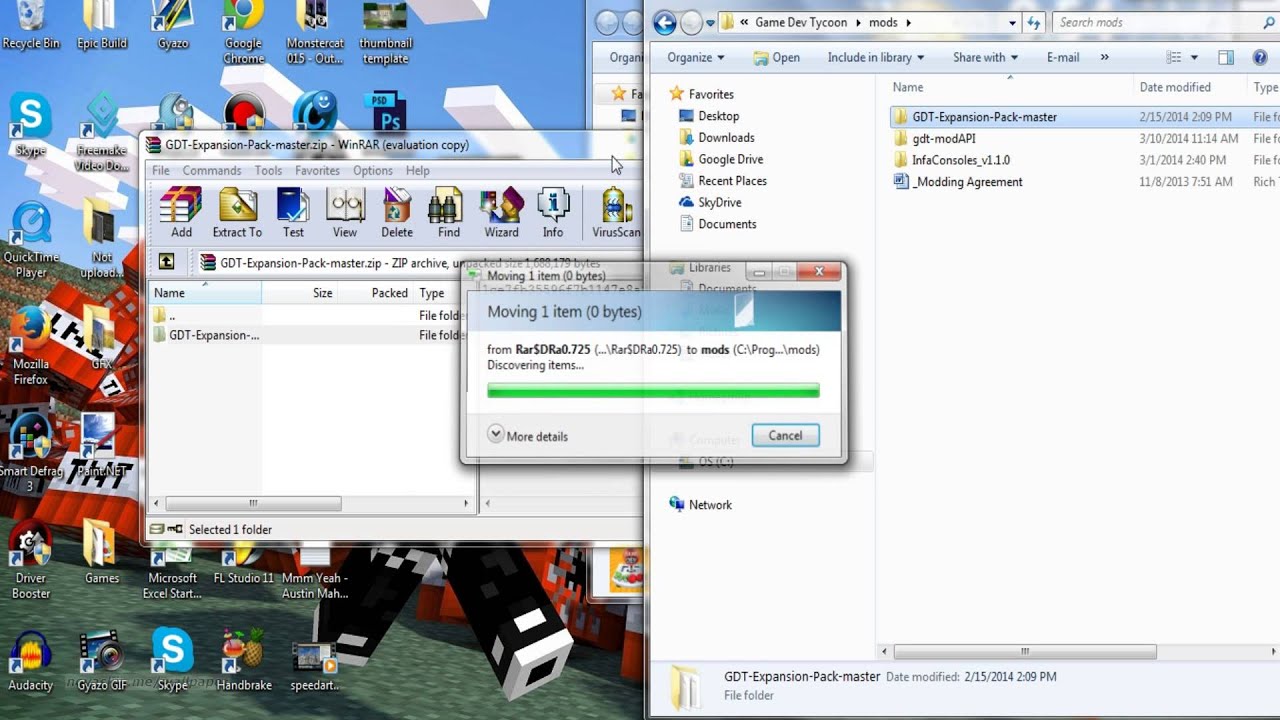1280x720 pixels.
Task: Click the Test archive icon in WinRAR
Action: tap(293, 213)
